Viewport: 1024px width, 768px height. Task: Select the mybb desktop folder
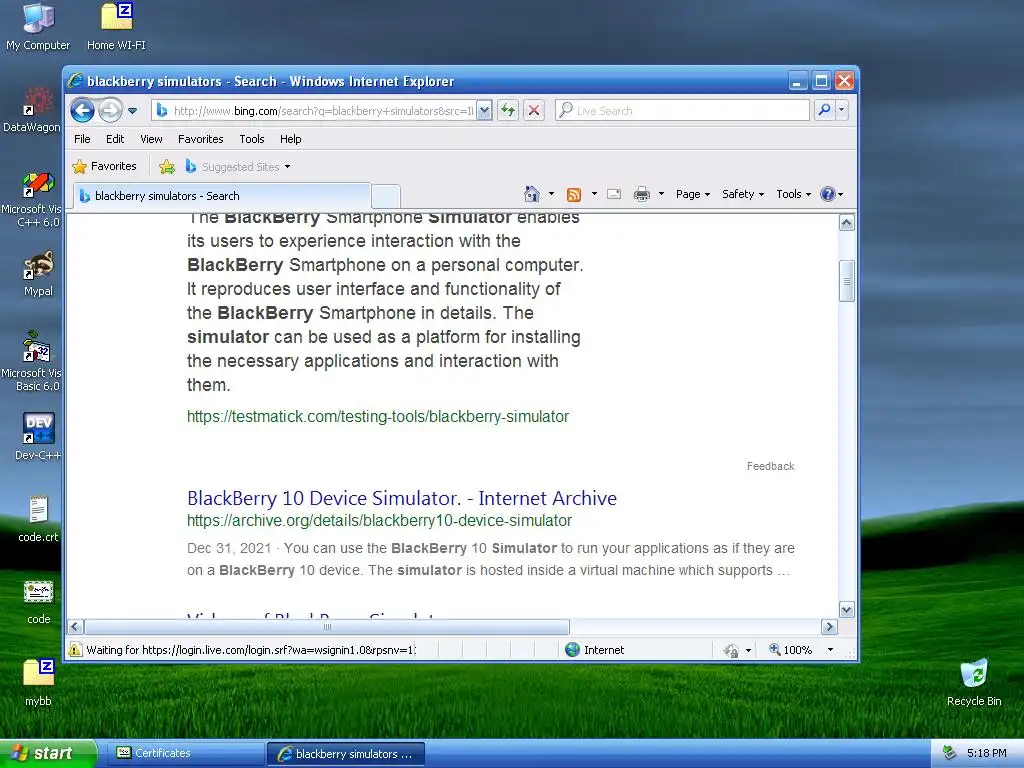38,683
